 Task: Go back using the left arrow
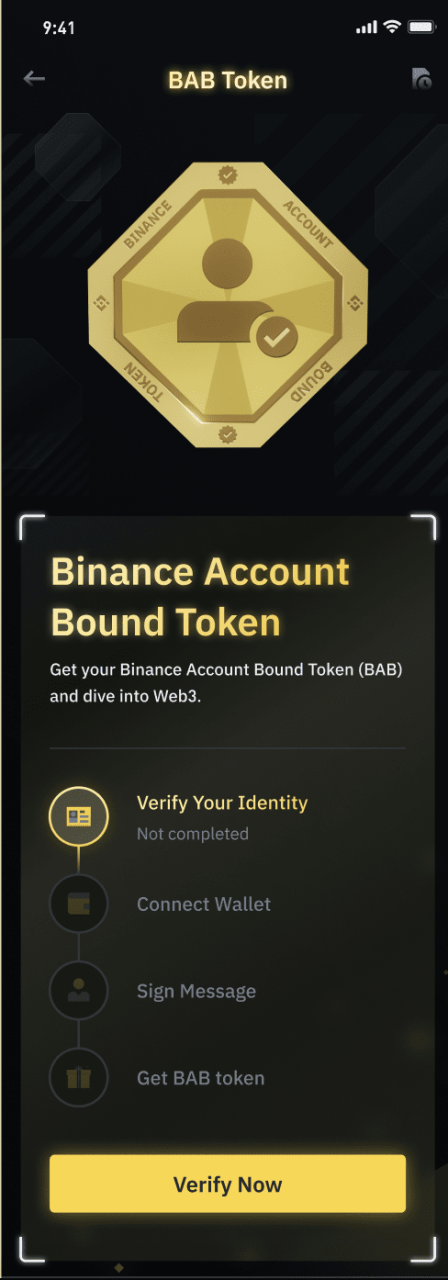tap(34, 78)
